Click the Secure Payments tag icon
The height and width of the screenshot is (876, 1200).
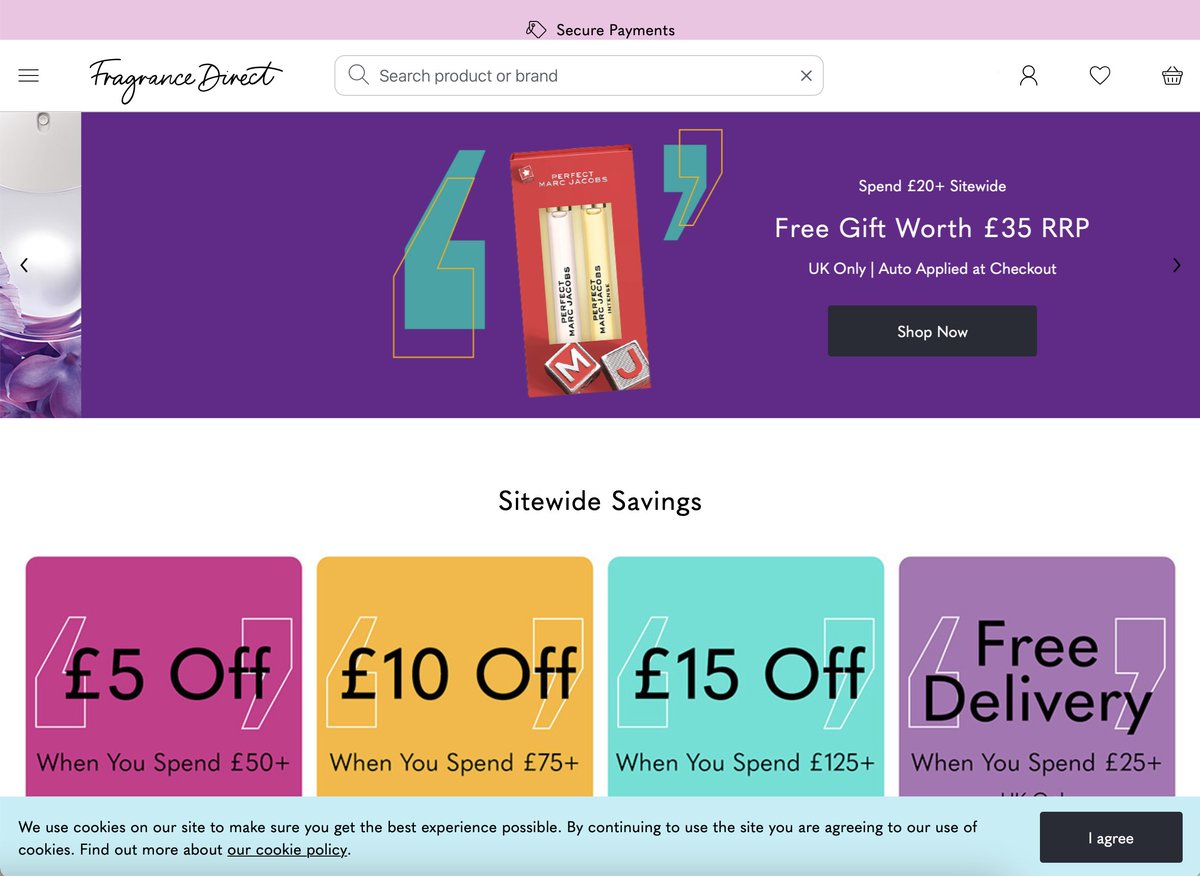coord(536,30)
